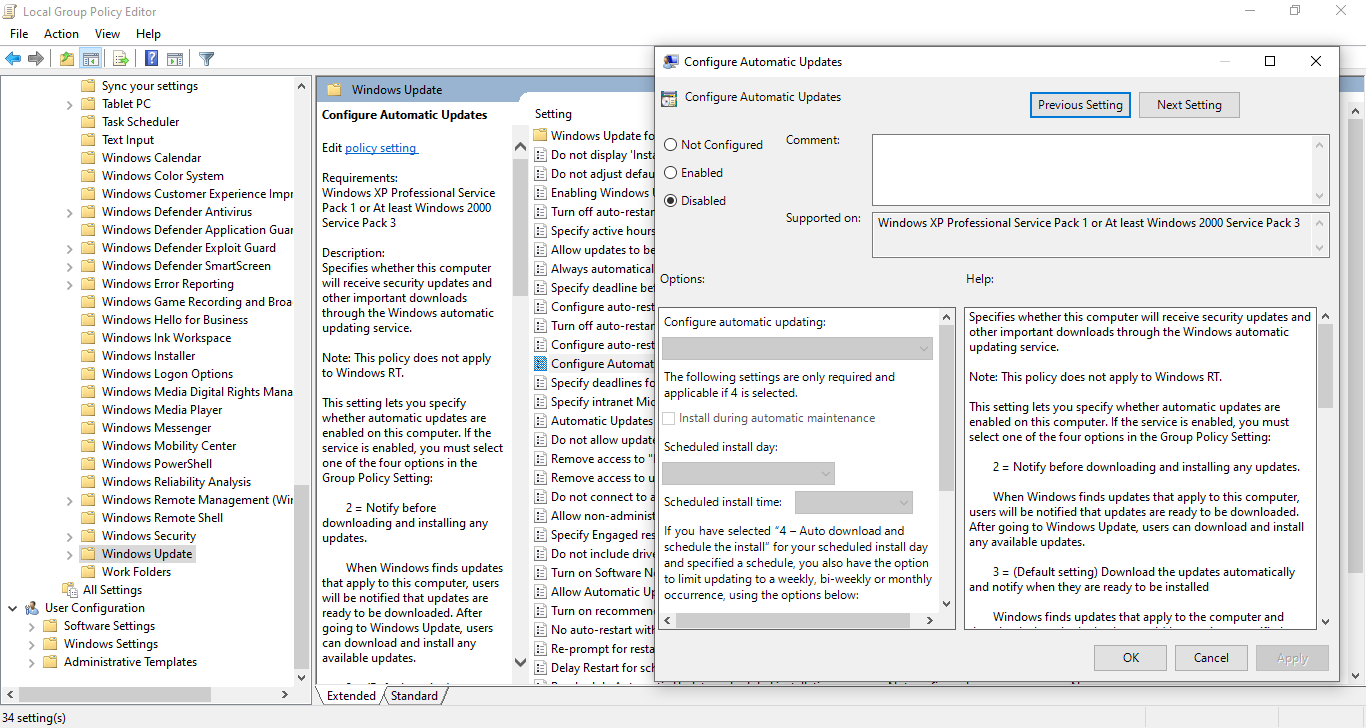Go back with the blue Back arrow
This screenshot has height=728, width=1366.
14,59
